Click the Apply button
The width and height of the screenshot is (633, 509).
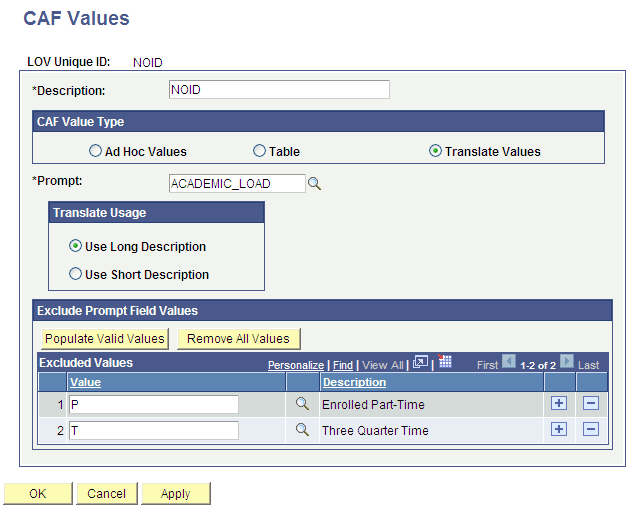[x=176, y=493]
